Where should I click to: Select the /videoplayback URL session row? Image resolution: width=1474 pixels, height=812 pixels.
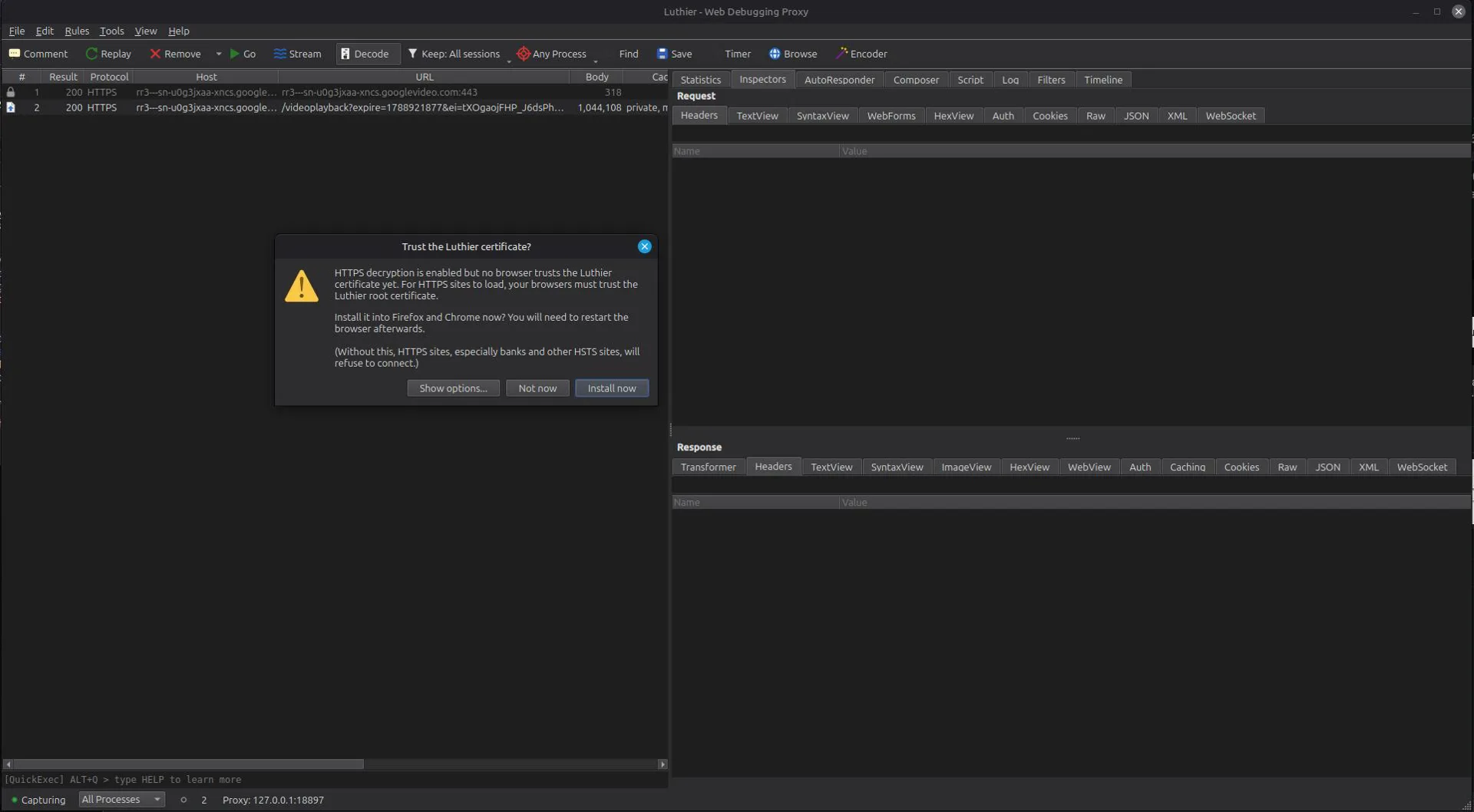[334, 107]
